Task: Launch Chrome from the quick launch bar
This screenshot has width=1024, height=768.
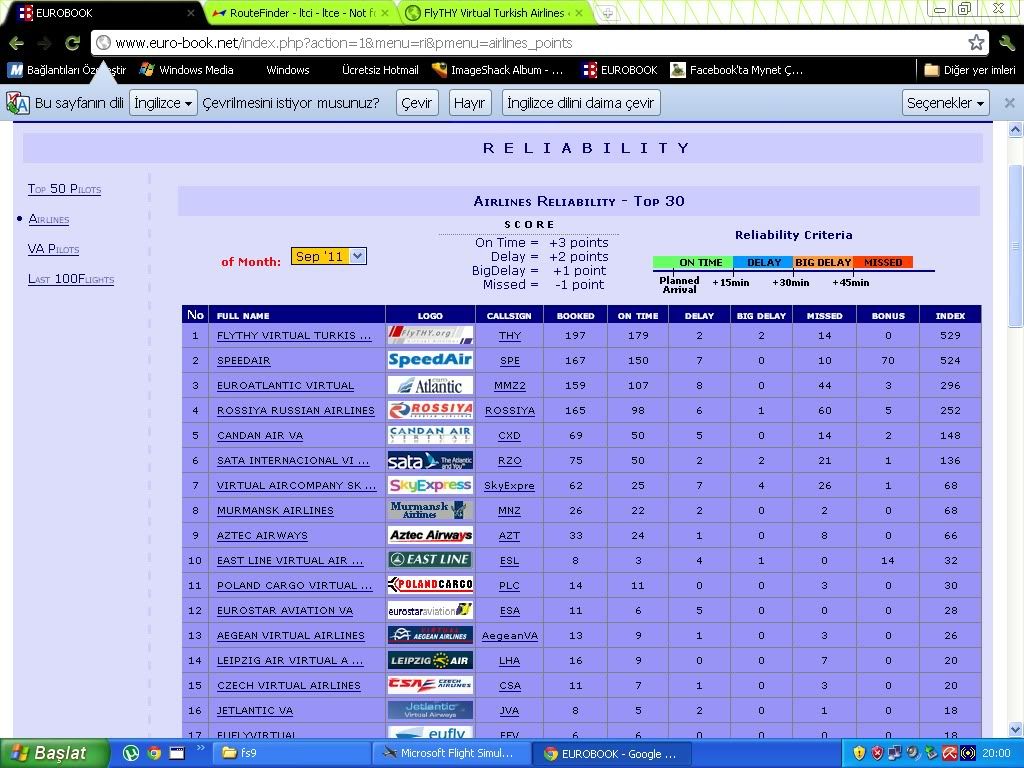Action: point(154,754)
